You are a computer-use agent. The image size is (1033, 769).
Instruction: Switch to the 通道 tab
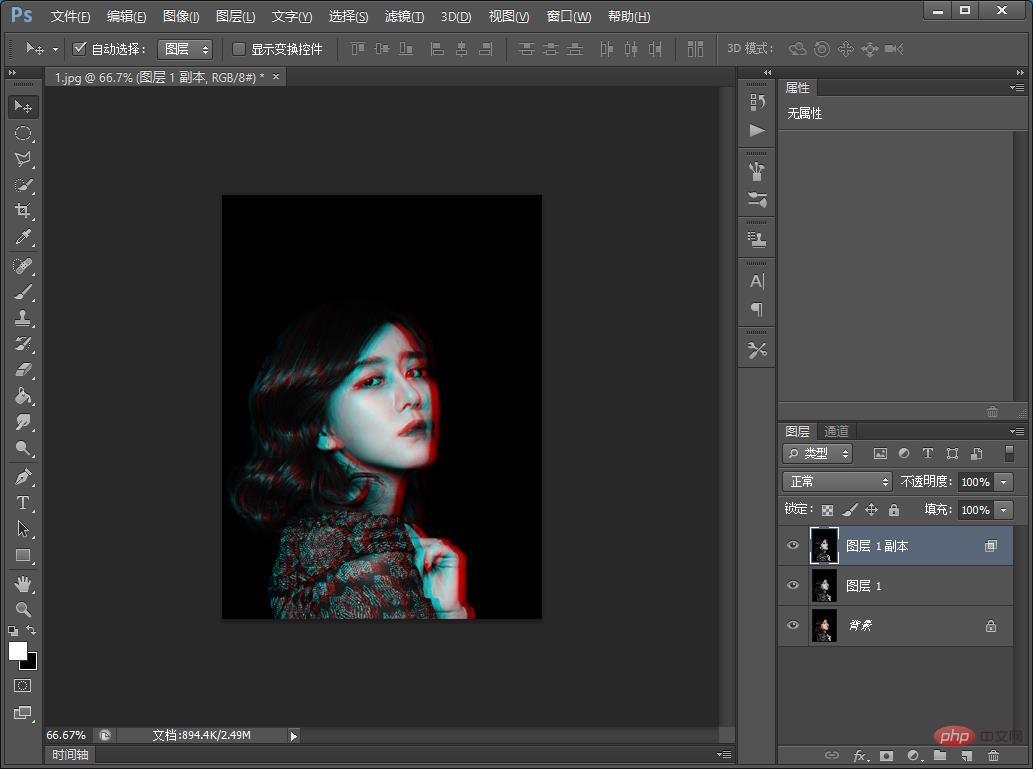click(x=836, y=431)
